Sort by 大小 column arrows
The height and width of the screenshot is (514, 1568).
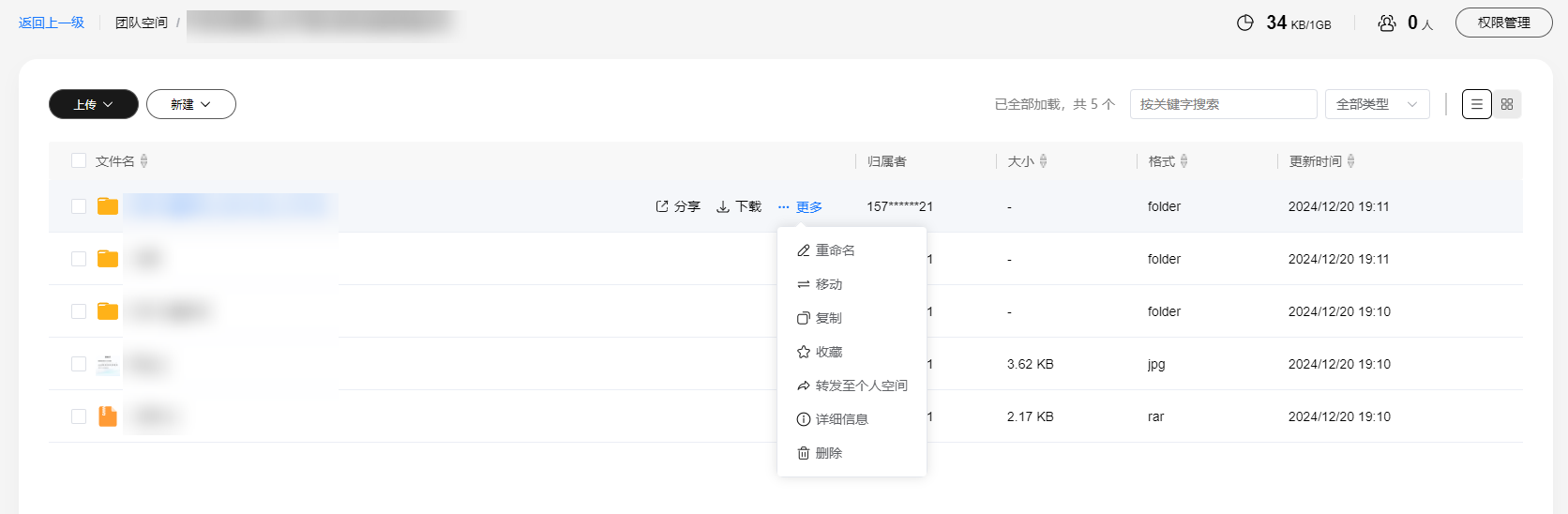point(1043,161)
